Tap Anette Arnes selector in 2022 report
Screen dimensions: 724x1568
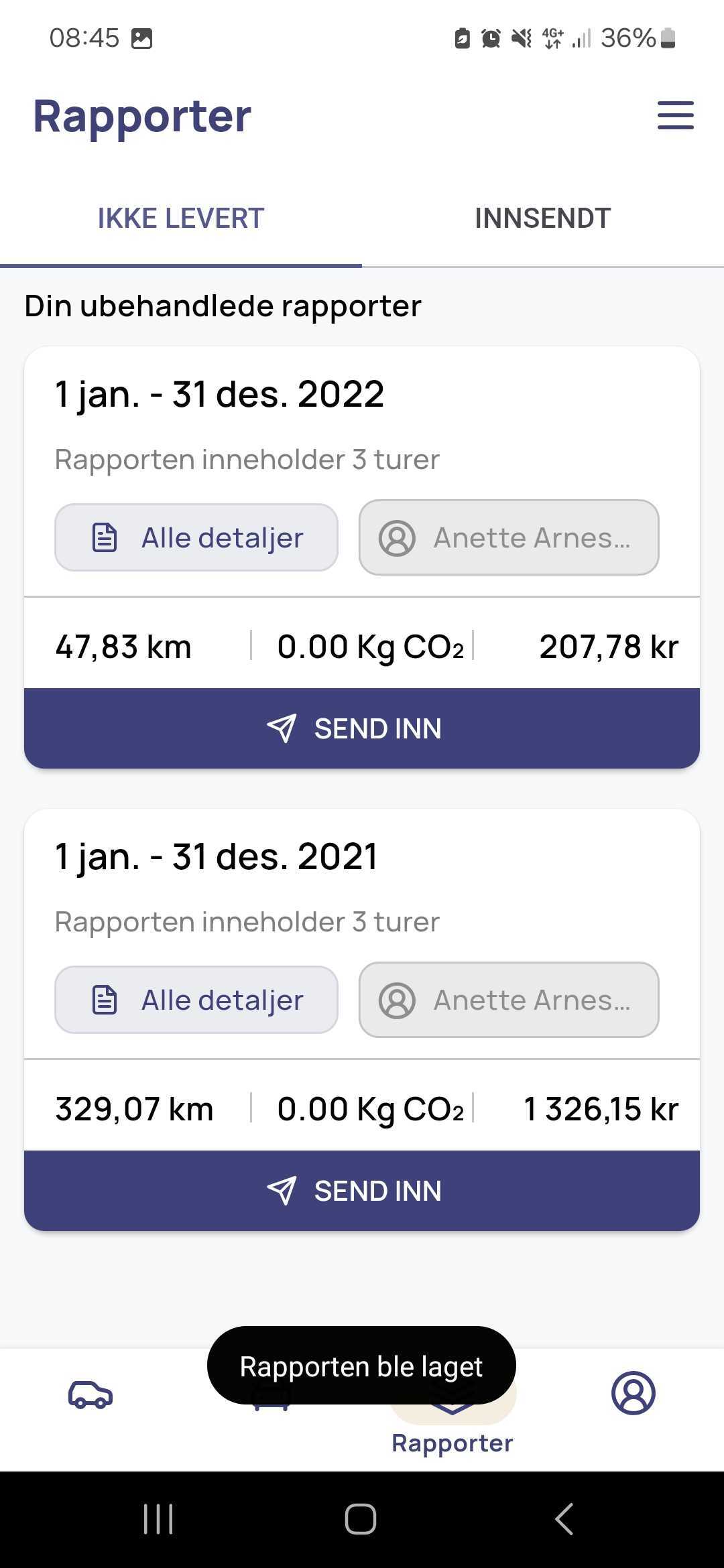509,537
